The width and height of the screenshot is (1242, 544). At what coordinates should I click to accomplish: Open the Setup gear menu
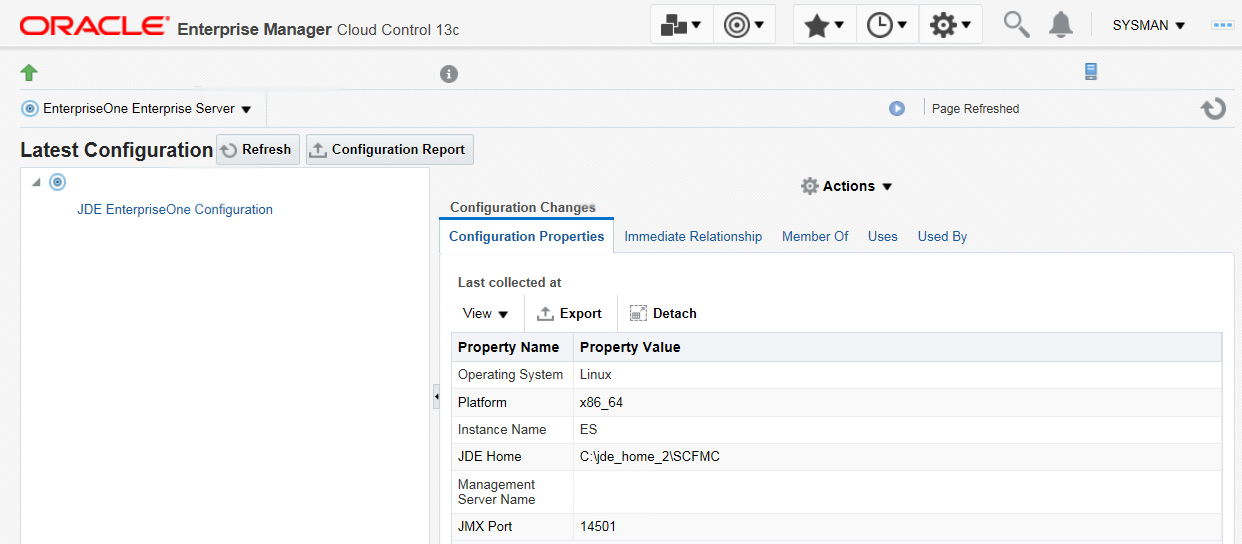click(x=951, y=25)
